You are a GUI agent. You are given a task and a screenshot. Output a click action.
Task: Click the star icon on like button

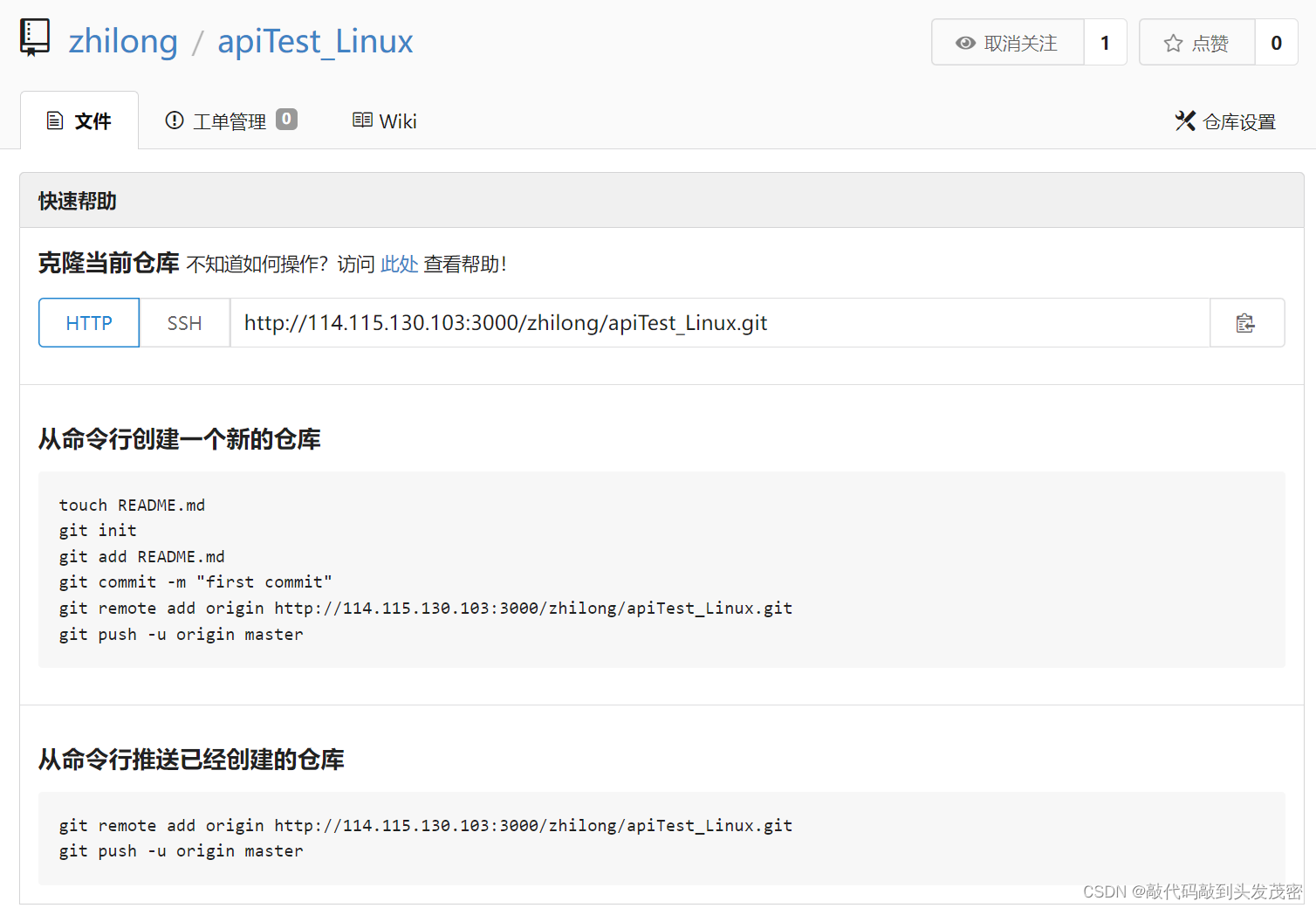[x=1173, y=43]
